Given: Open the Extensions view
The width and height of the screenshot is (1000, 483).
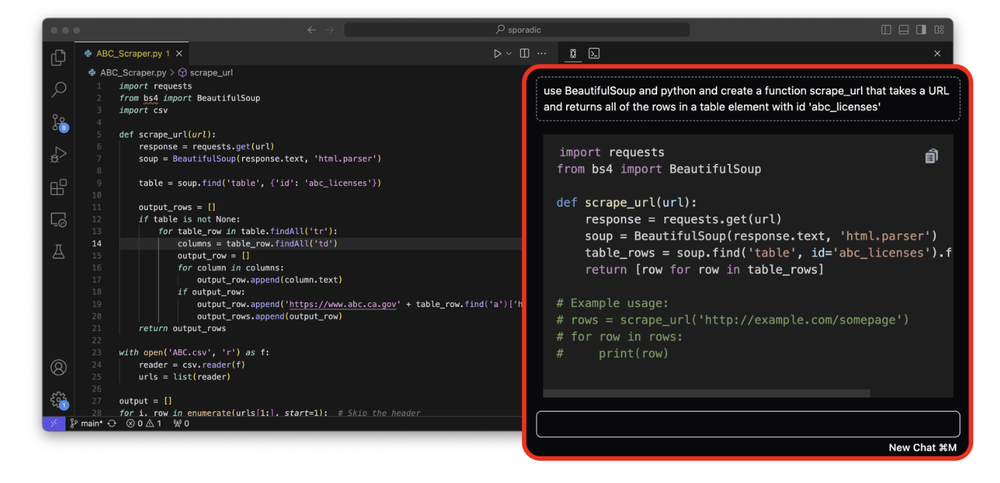Looking at the screenshot, I should [x=58, y=187].
